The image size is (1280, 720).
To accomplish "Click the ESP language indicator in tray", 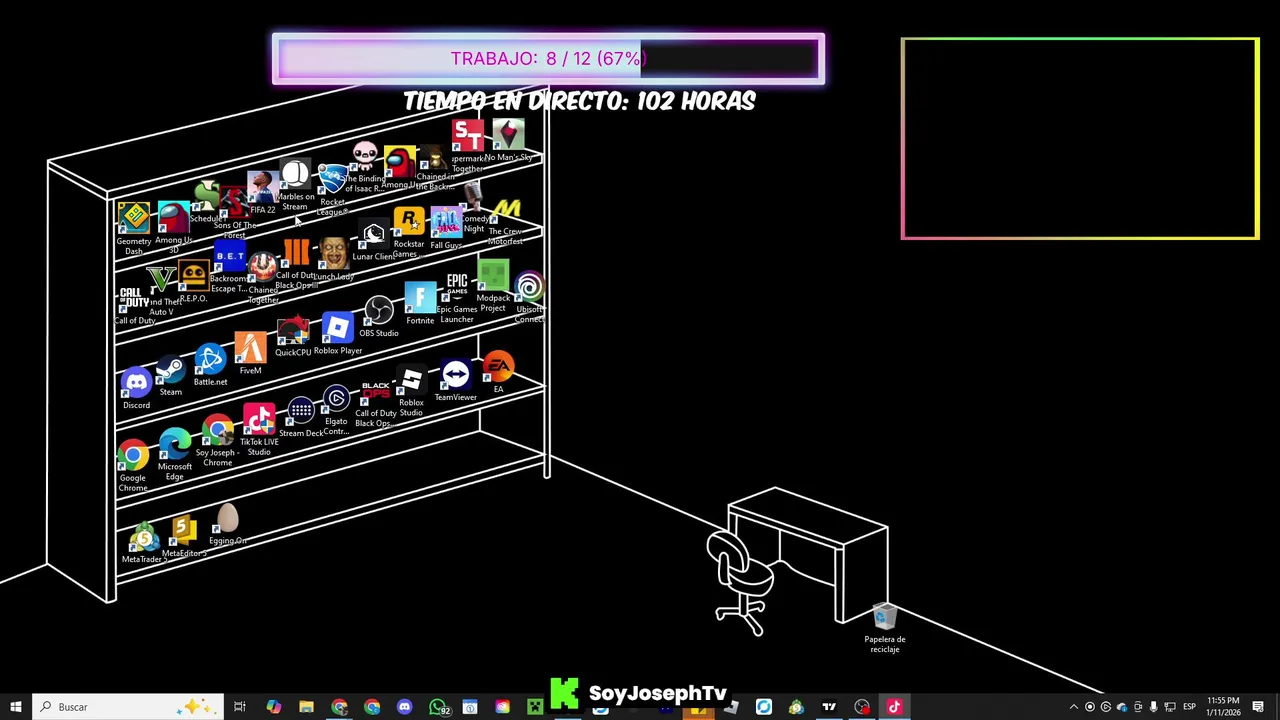I will click(x=1189, y=707).
